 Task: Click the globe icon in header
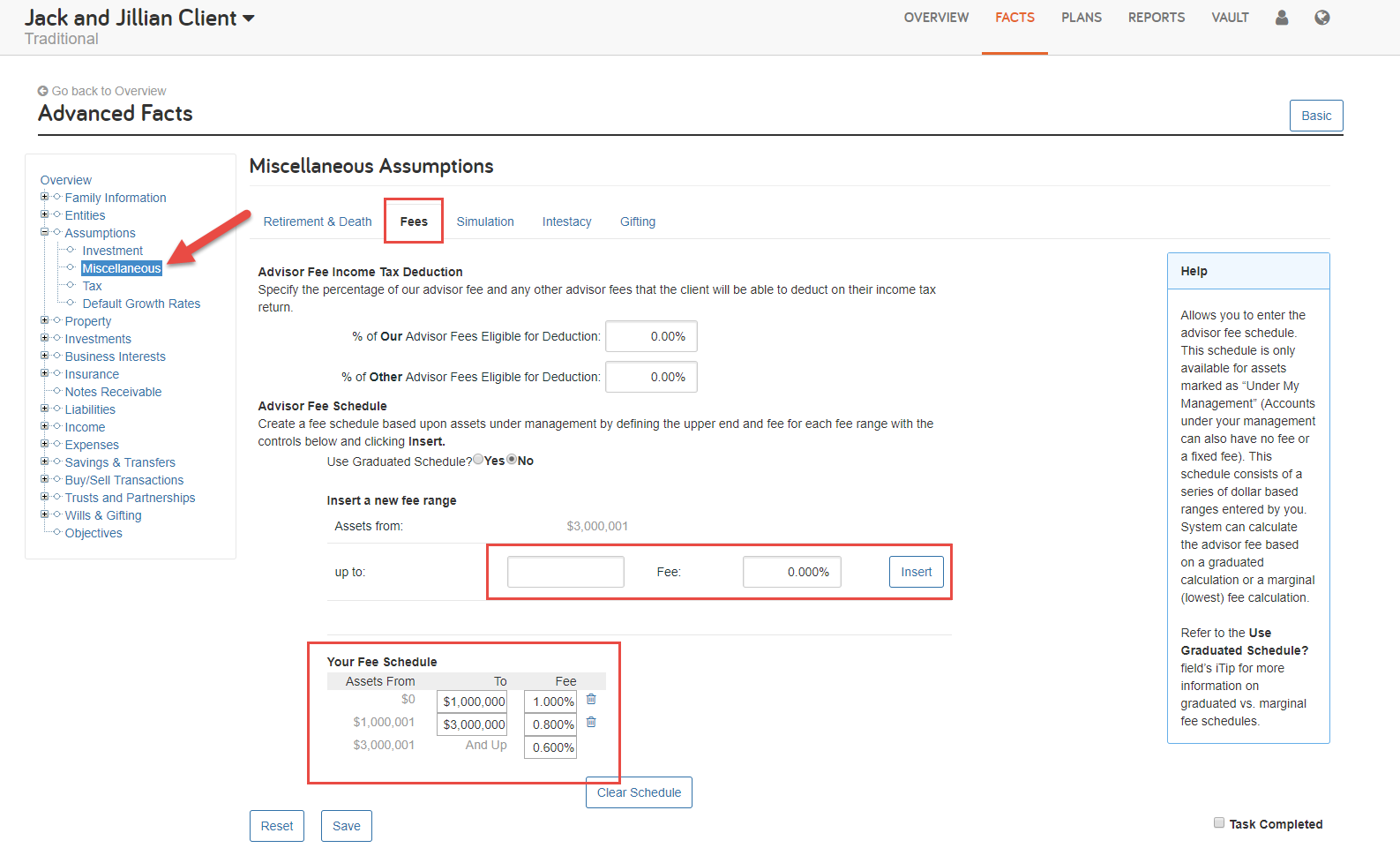[1321, 18]
